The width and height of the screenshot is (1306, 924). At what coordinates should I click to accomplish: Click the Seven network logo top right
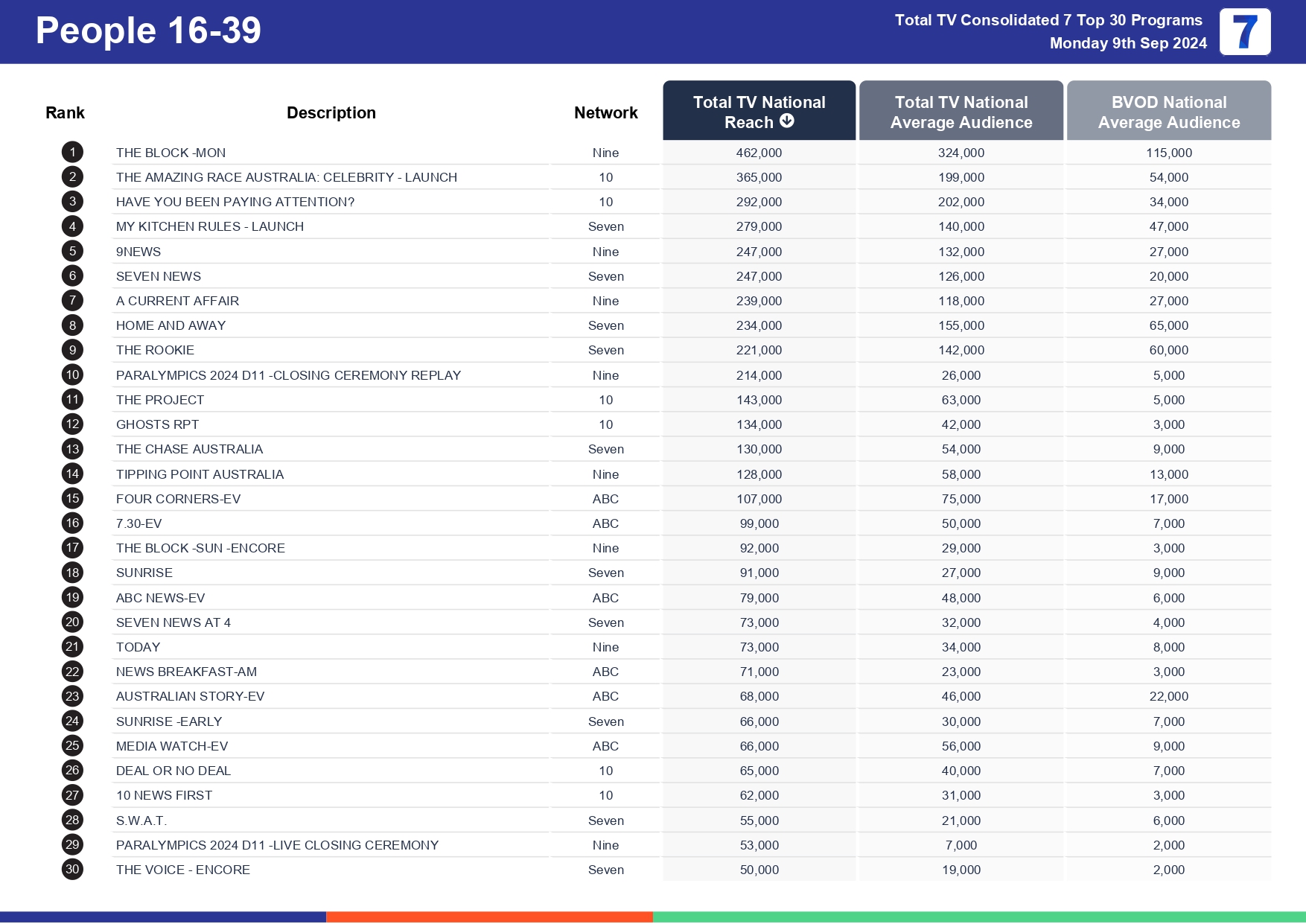(x=1244, y=31)
